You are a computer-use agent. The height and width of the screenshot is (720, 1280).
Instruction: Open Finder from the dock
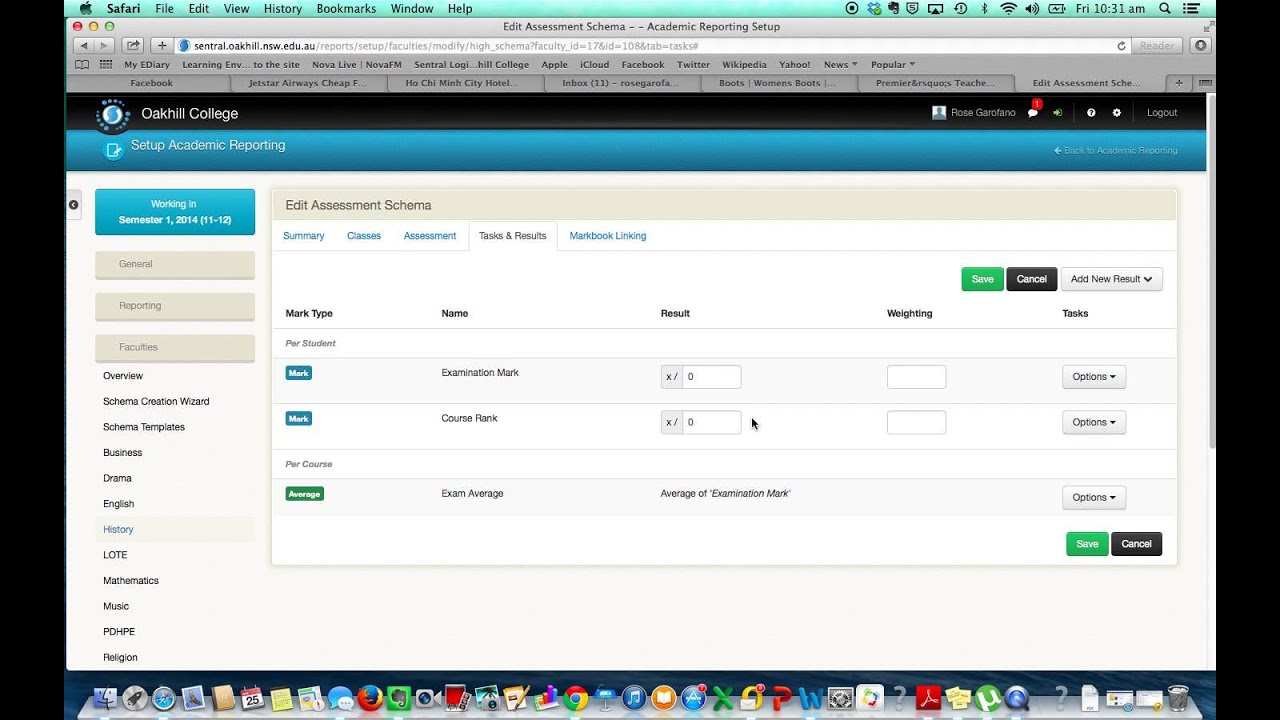tap(105, 698)
